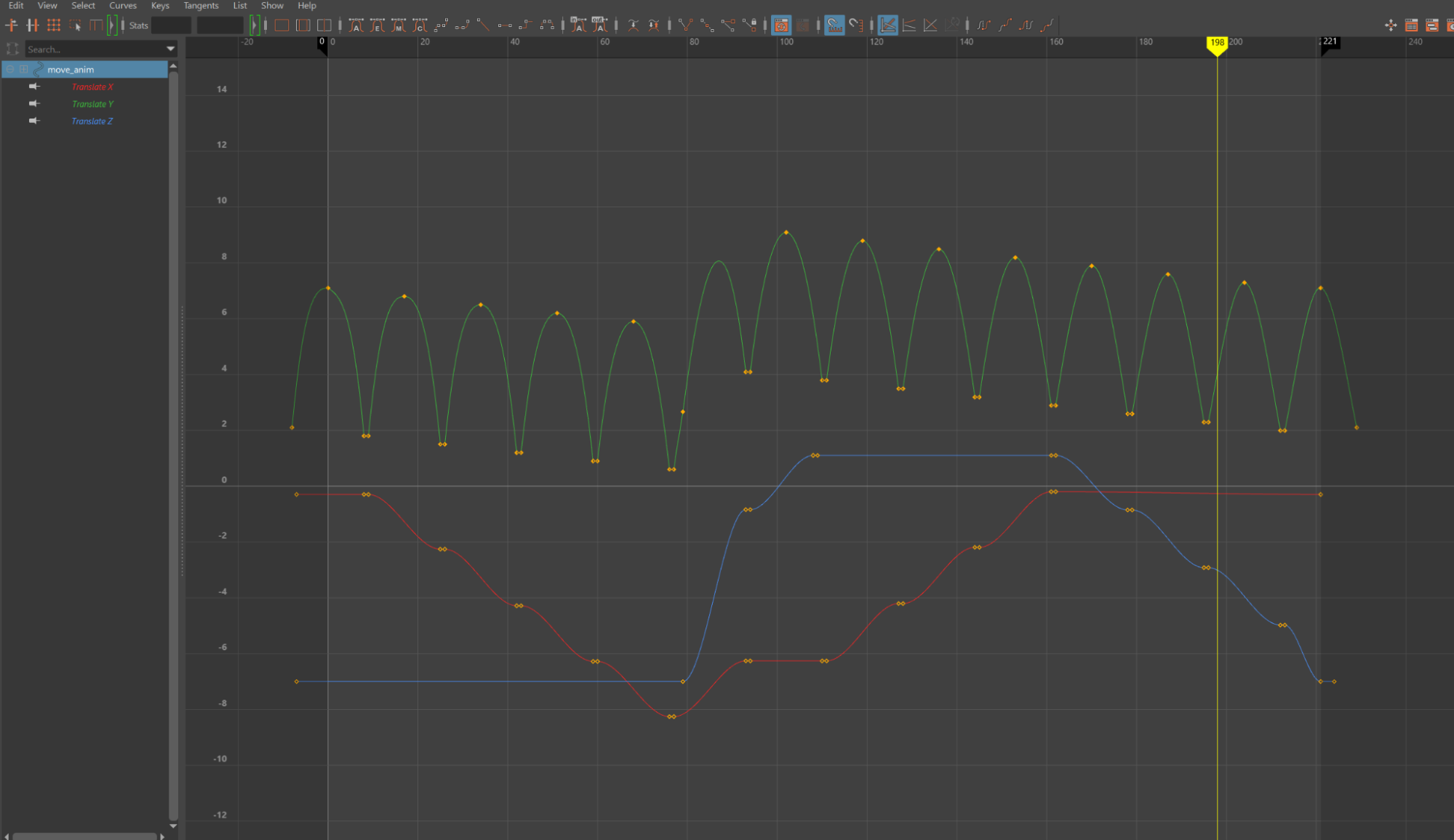The width and height of the screenshot is (1454, 840).
Task: Click the Unify Tangents icon
Action: coord(707,25)
